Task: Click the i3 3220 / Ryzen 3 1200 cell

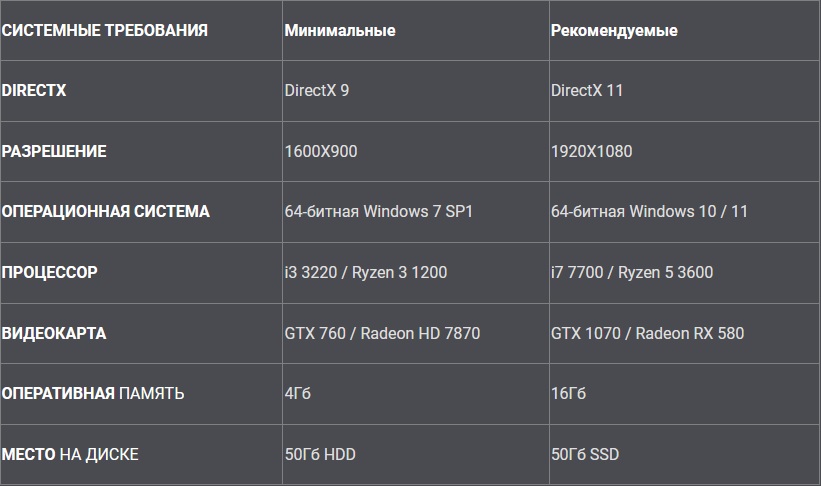Action: click(x=366, y=272)
